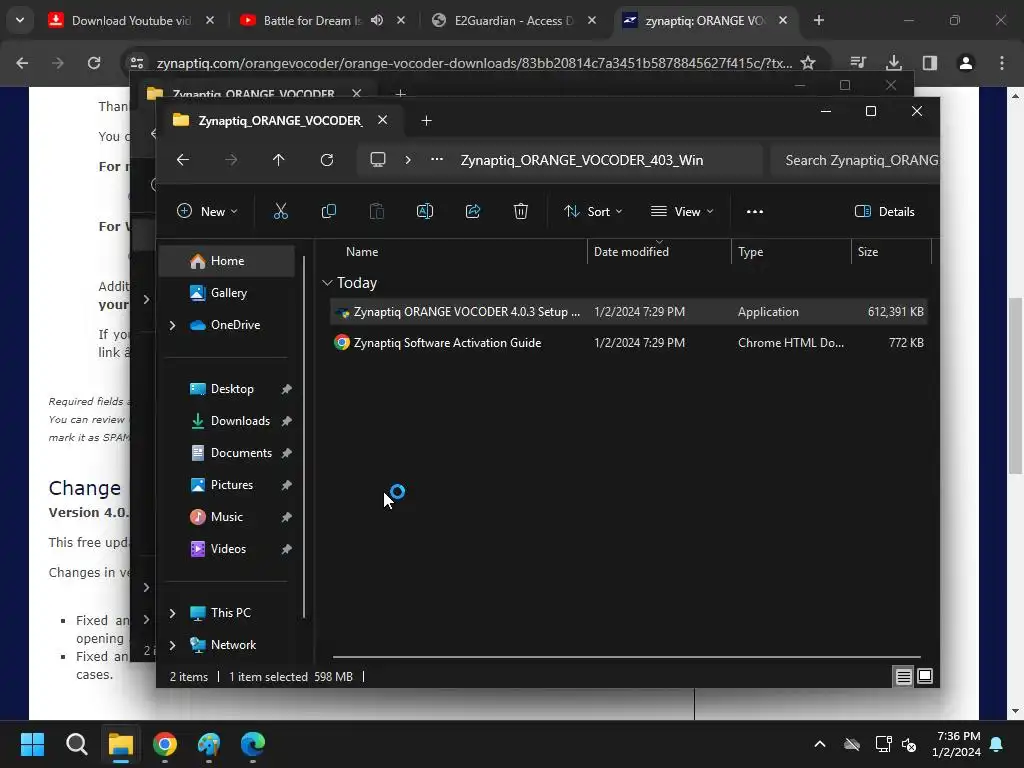Image resolution: width=1024 pixels, height=768 pixels.
Task: Open taskbar Search
Action: (x=76, y=744)
